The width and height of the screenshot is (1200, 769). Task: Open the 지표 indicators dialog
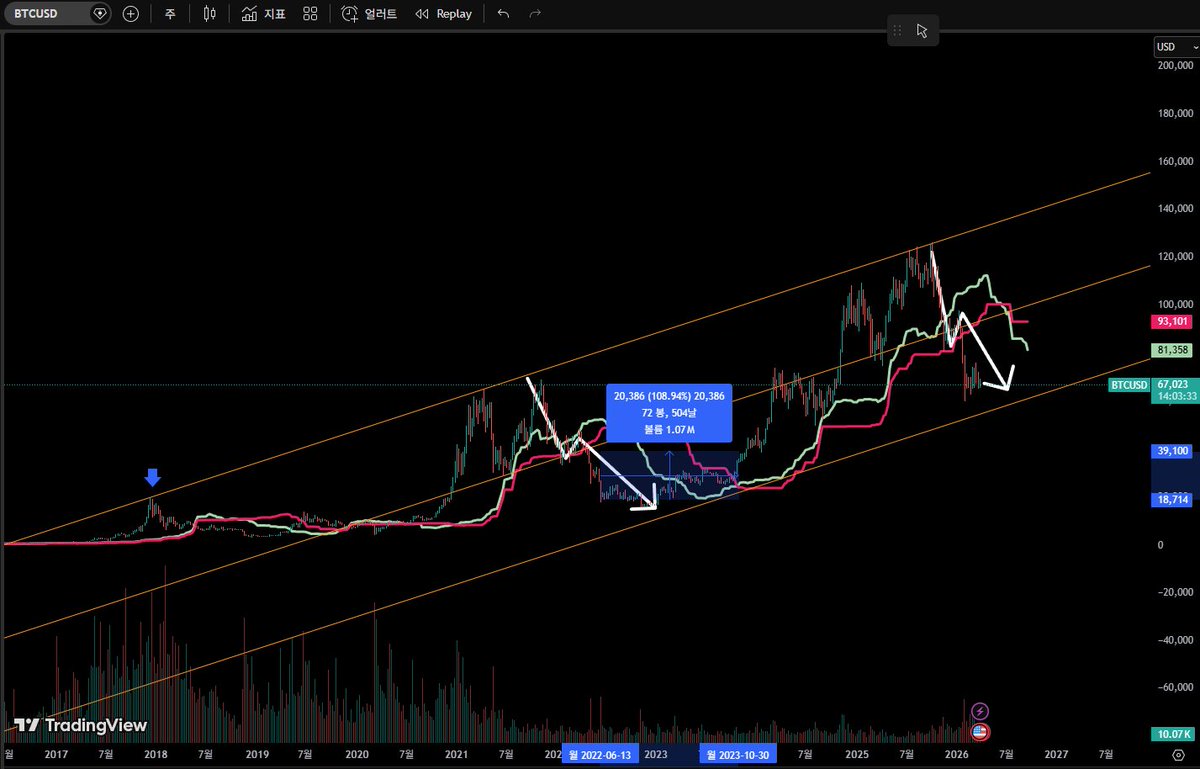click(x=264, y=14)
